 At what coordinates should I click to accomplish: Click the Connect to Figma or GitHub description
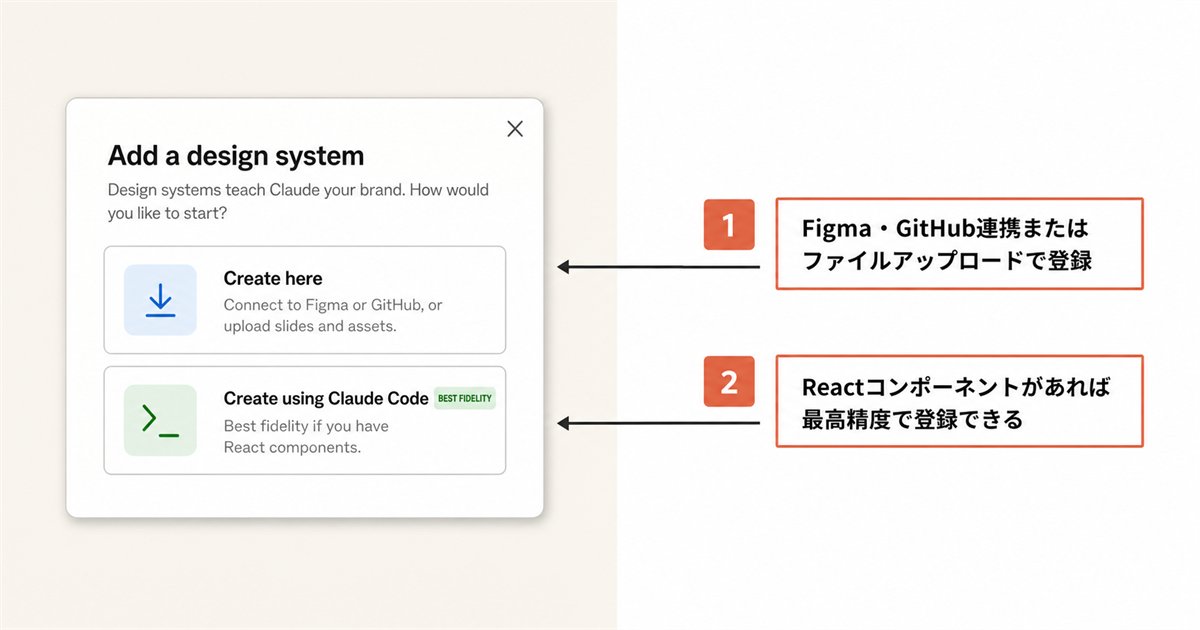333,315
